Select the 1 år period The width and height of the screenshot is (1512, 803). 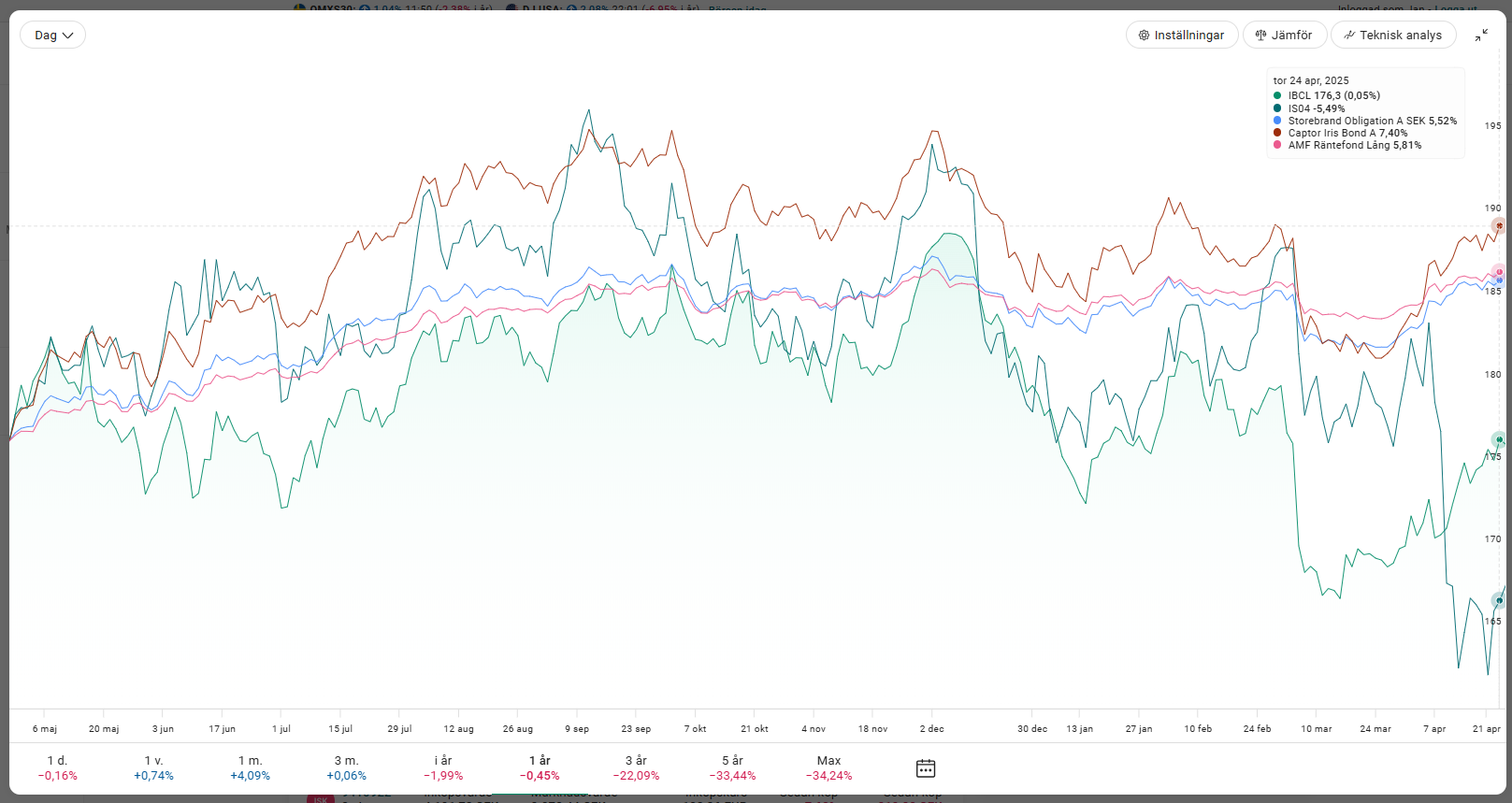[540, 767]
